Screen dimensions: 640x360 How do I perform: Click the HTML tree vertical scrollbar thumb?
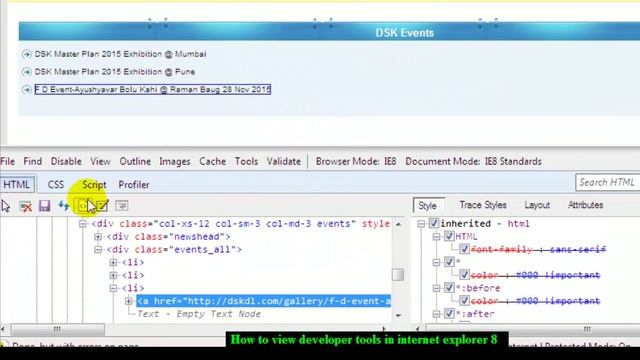pos(398,275)
